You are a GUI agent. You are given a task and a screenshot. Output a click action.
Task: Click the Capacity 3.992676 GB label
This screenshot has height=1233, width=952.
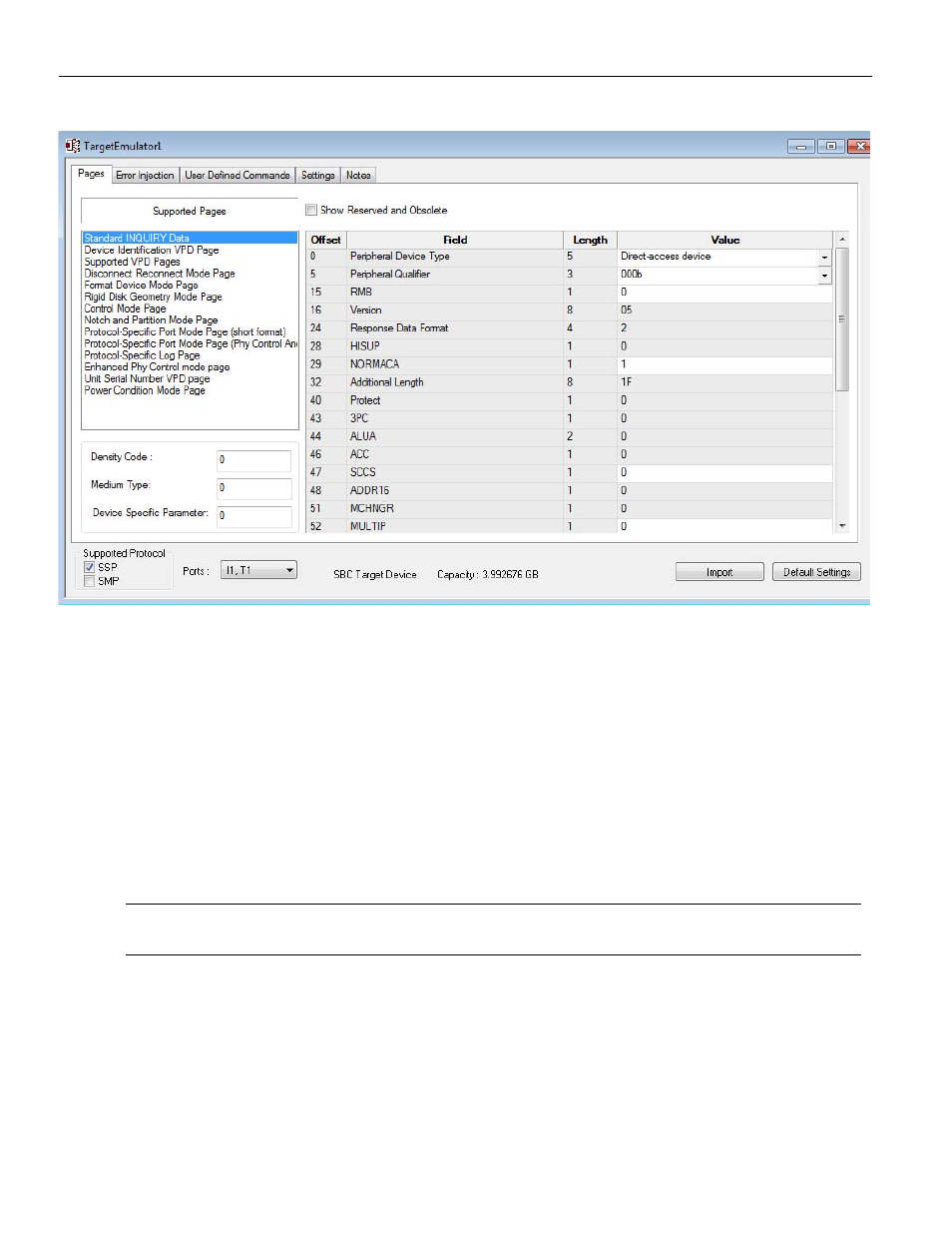click(x=488, y=575)
